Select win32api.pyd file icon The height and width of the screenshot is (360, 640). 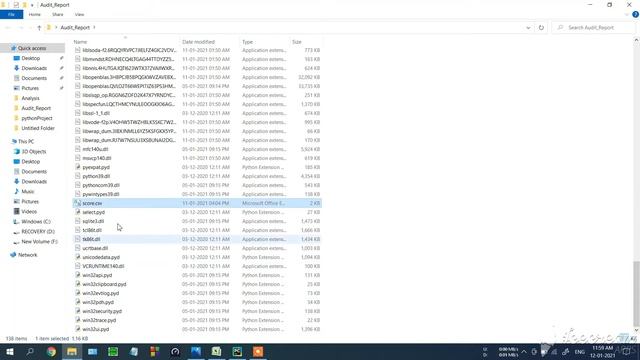(x=77, y=275)
